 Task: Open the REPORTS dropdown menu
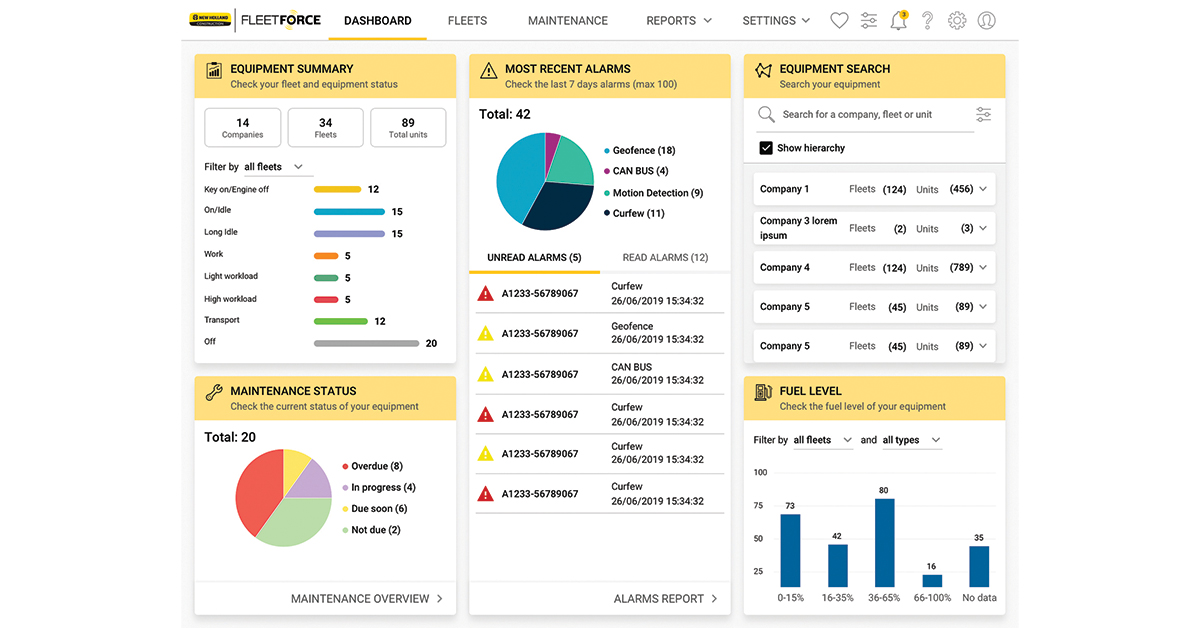coord(679,20)
